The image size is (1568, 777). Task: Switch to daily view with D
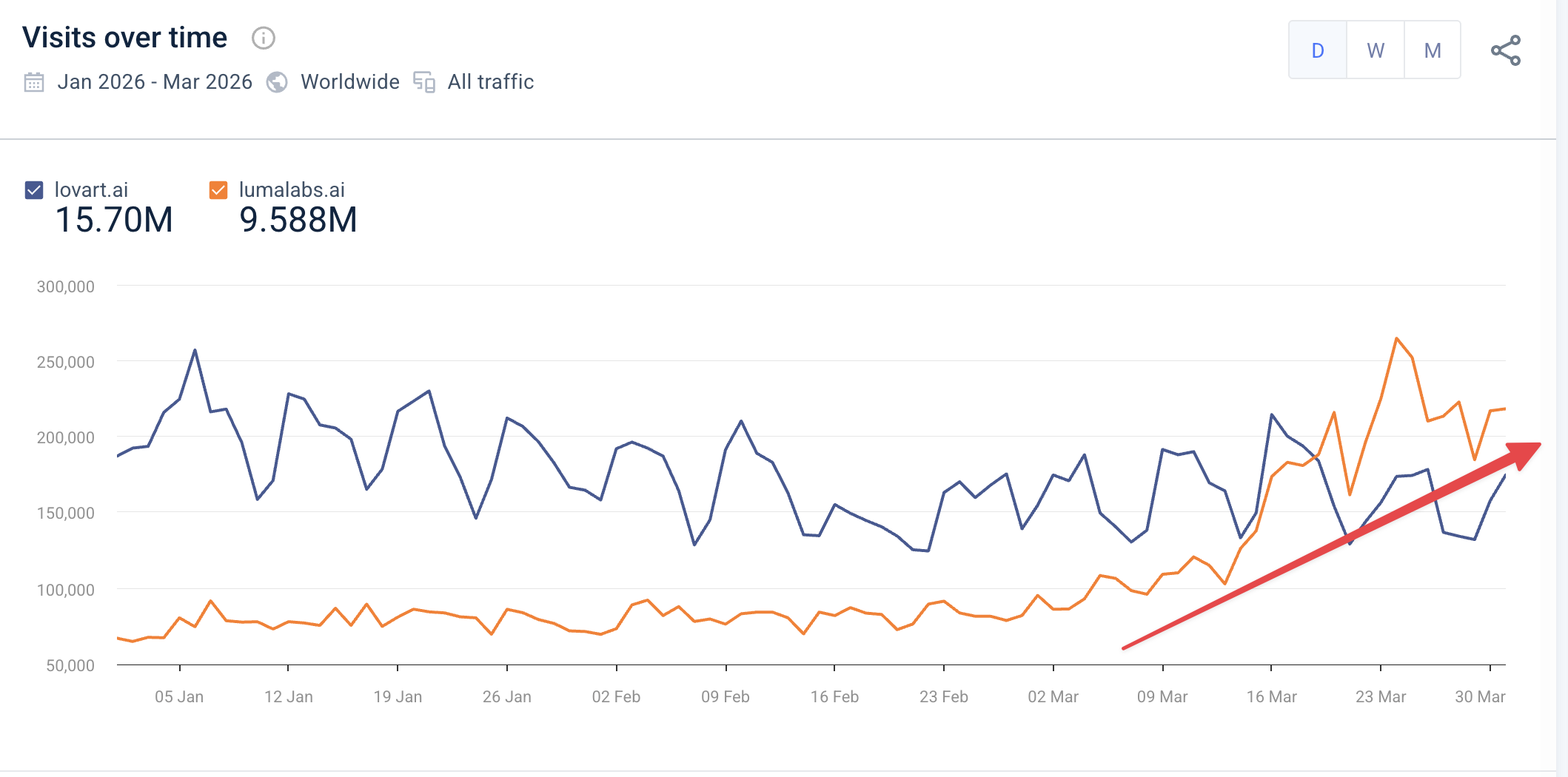pos(1318,50)
